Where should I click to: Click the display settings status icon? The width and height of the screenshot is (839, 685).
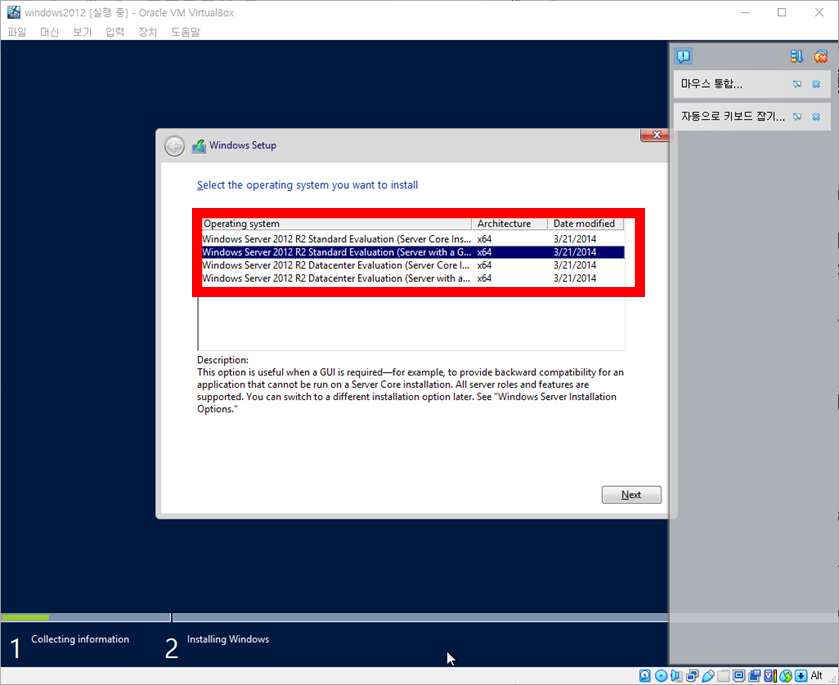point(738,675)
